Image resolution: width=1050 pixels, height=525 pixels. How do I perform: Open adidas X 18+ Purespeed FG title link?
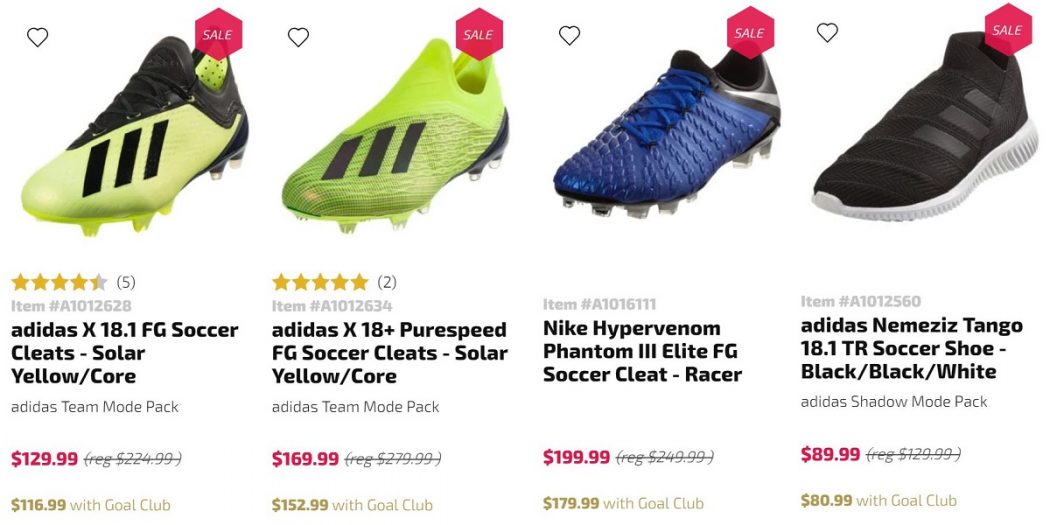(390, 353)
